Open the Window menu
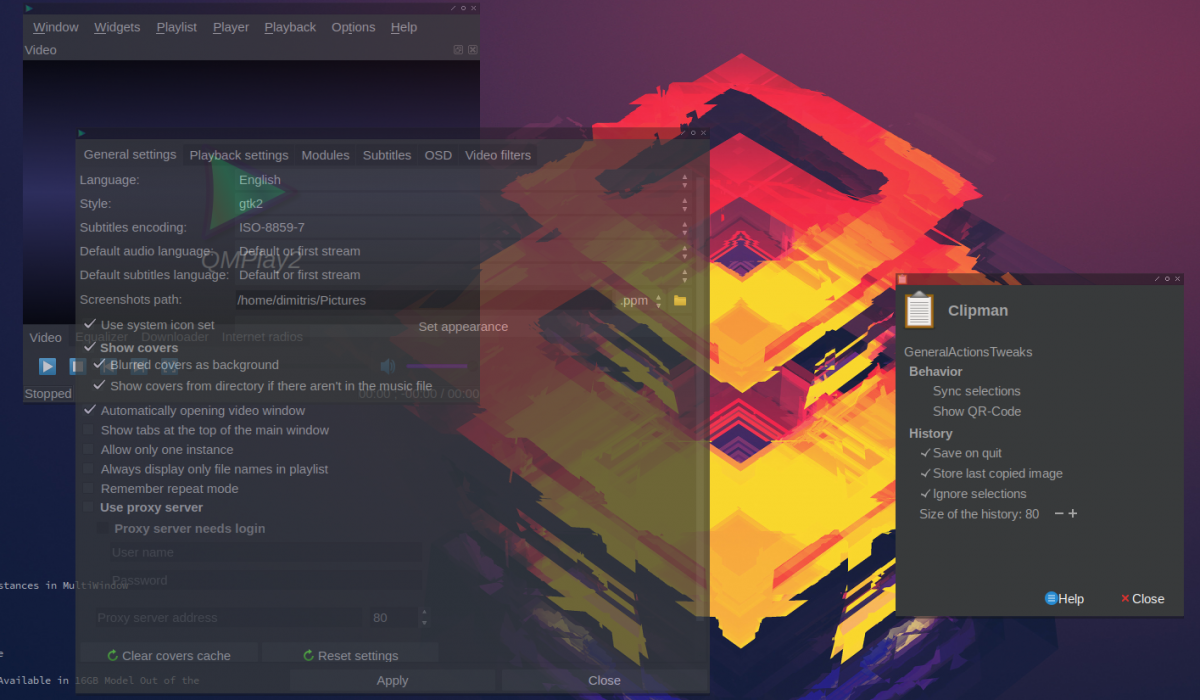Image resolution: width=1200 pixels, height=700 pixels. tap(56, 27)
